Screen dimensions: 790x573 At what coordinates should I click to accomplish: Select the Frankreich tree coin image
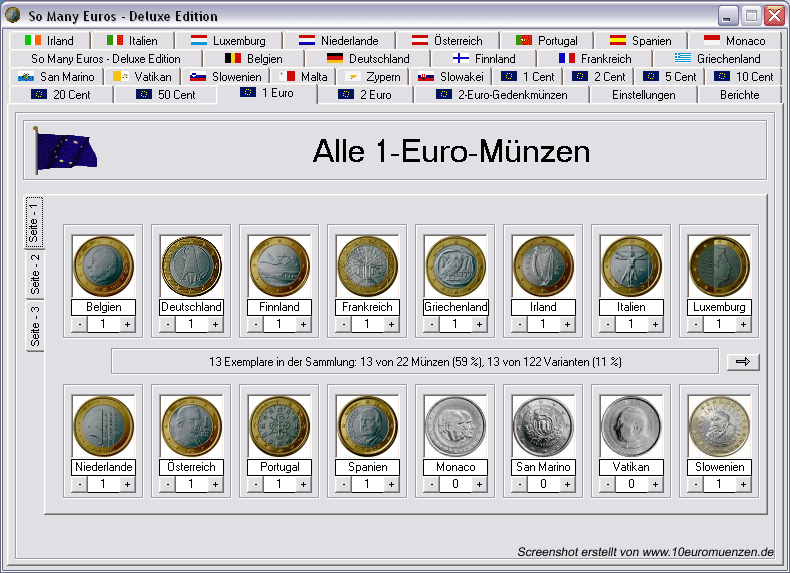point(367,266)
